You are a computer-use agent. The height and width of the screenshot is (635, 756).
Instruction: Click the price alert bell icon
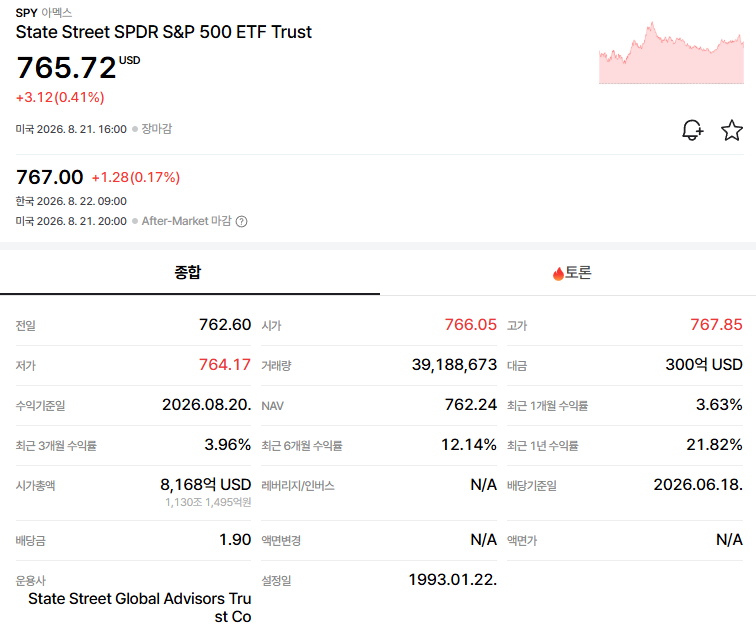coord(692,130)
